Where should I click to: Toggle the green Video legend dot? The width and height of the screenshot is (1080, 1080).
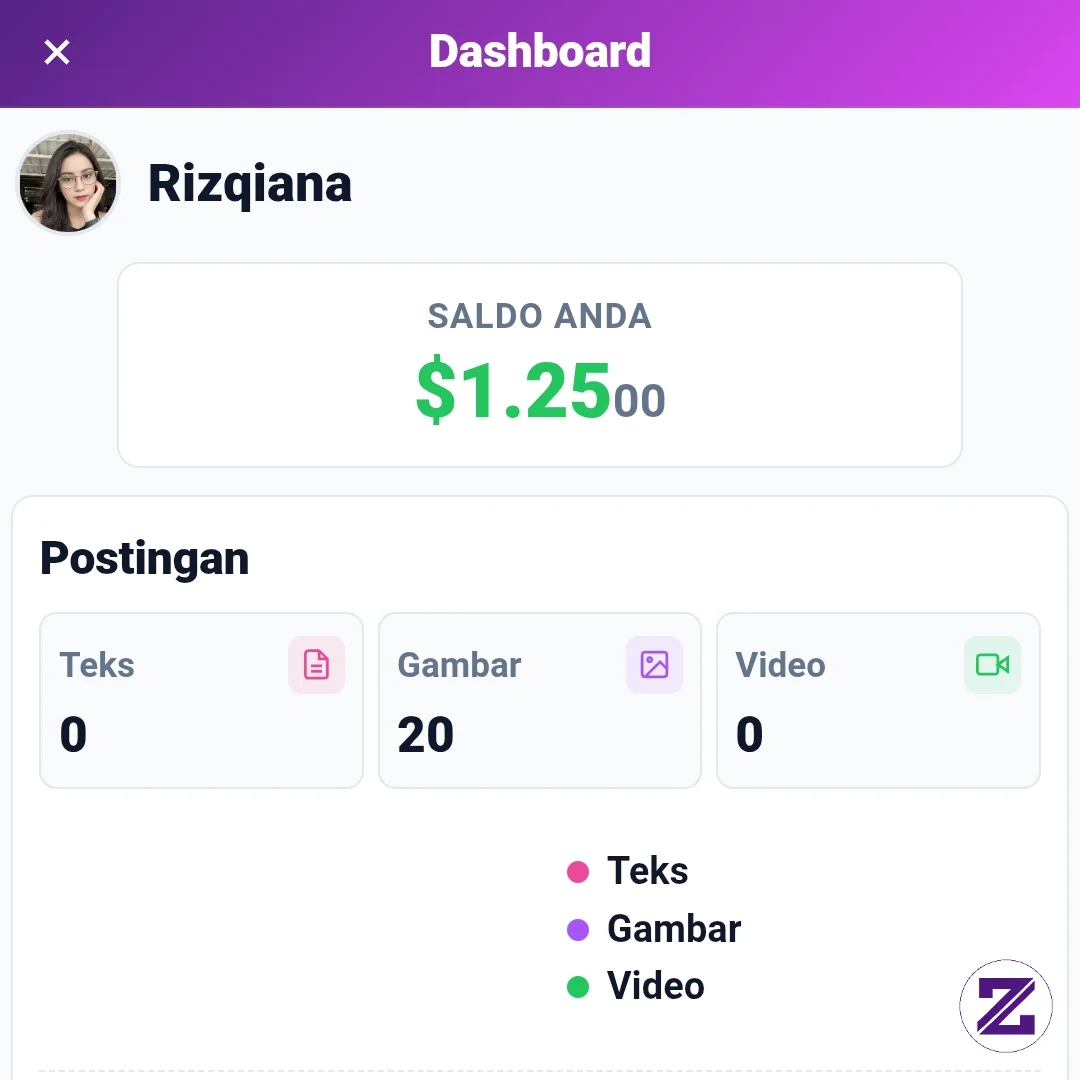coord(578,986)
